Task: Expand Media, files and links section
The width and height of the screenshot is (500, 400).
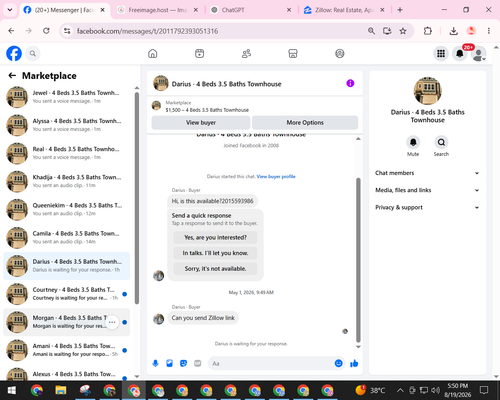Action: [x=427, y=190]
